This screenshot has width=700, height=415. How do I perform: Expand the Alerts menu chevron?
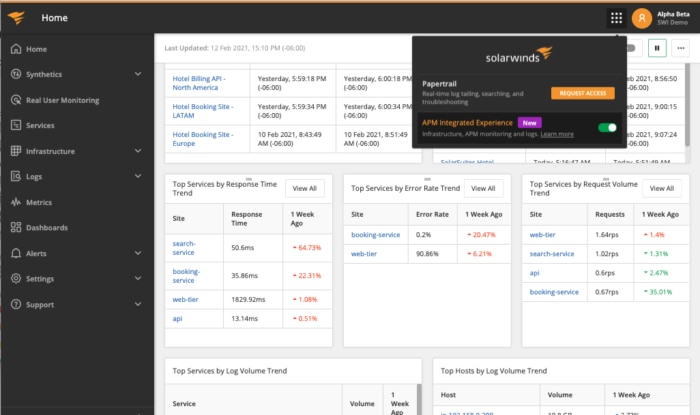point(137,253)
